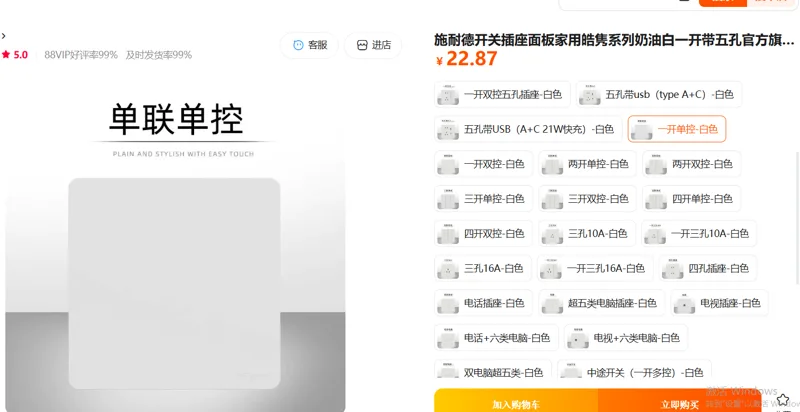This screenshot has width=800, height=412.
Task: Select option 五孔带usb (type A+C) -白色
Action: click(x=659, y=94)
